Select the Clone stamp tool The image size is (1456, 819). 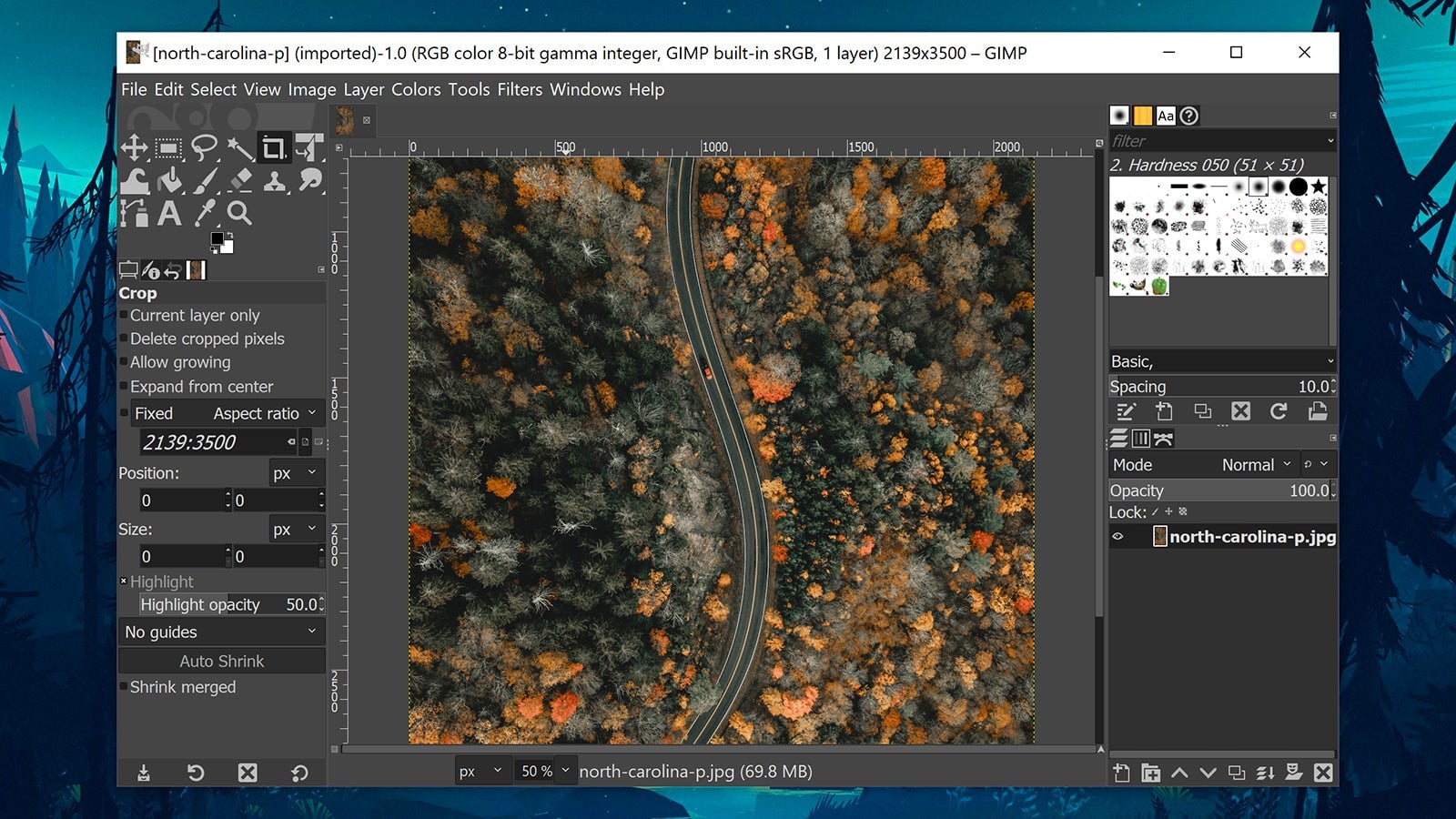[274, 180]
